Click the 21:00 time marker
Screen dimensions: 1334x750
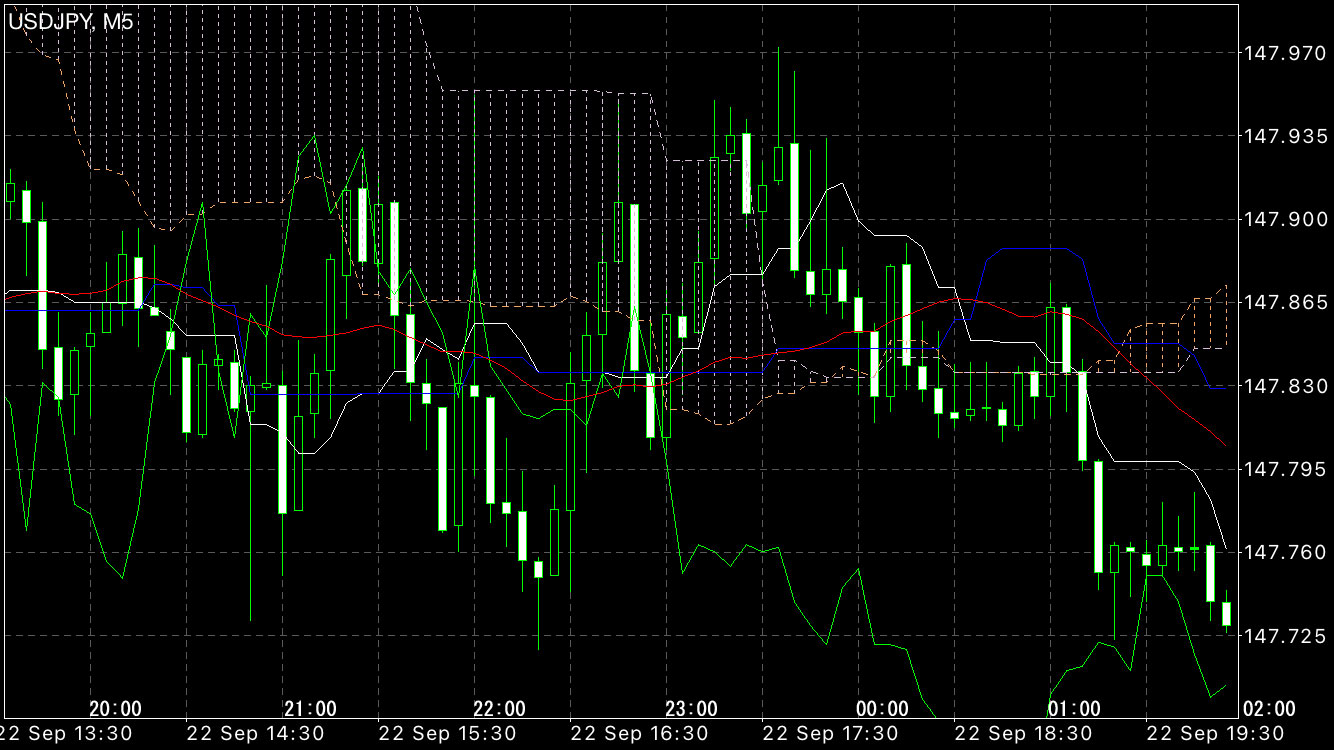[310, 709]
